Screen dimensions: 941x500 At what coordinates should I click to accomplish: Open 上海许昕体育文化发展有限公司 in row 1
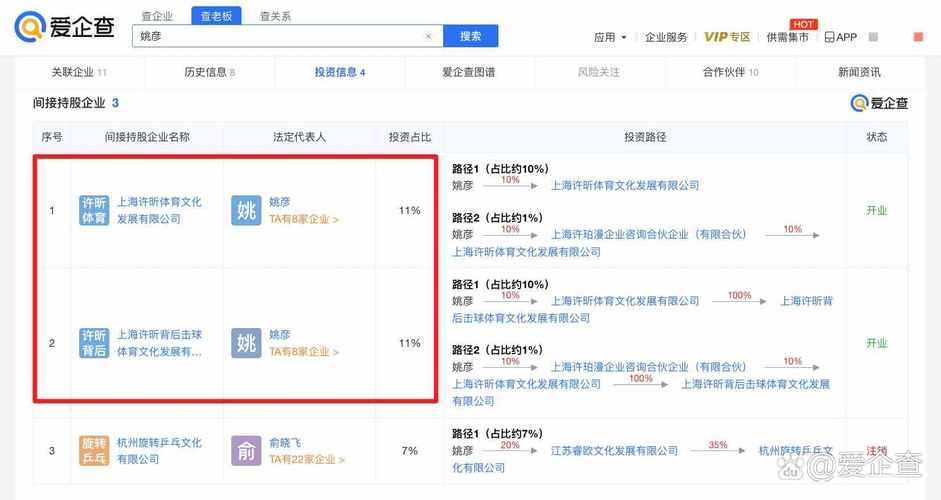point(159,210)
